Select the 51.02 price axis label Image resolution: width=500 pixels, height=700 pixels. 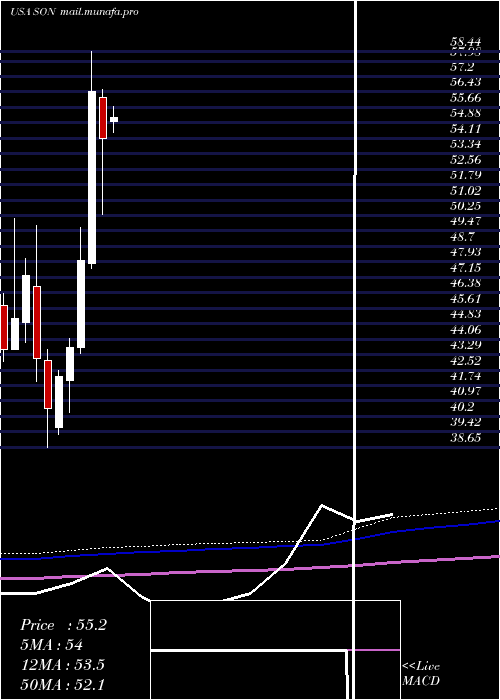coord(466,191)
